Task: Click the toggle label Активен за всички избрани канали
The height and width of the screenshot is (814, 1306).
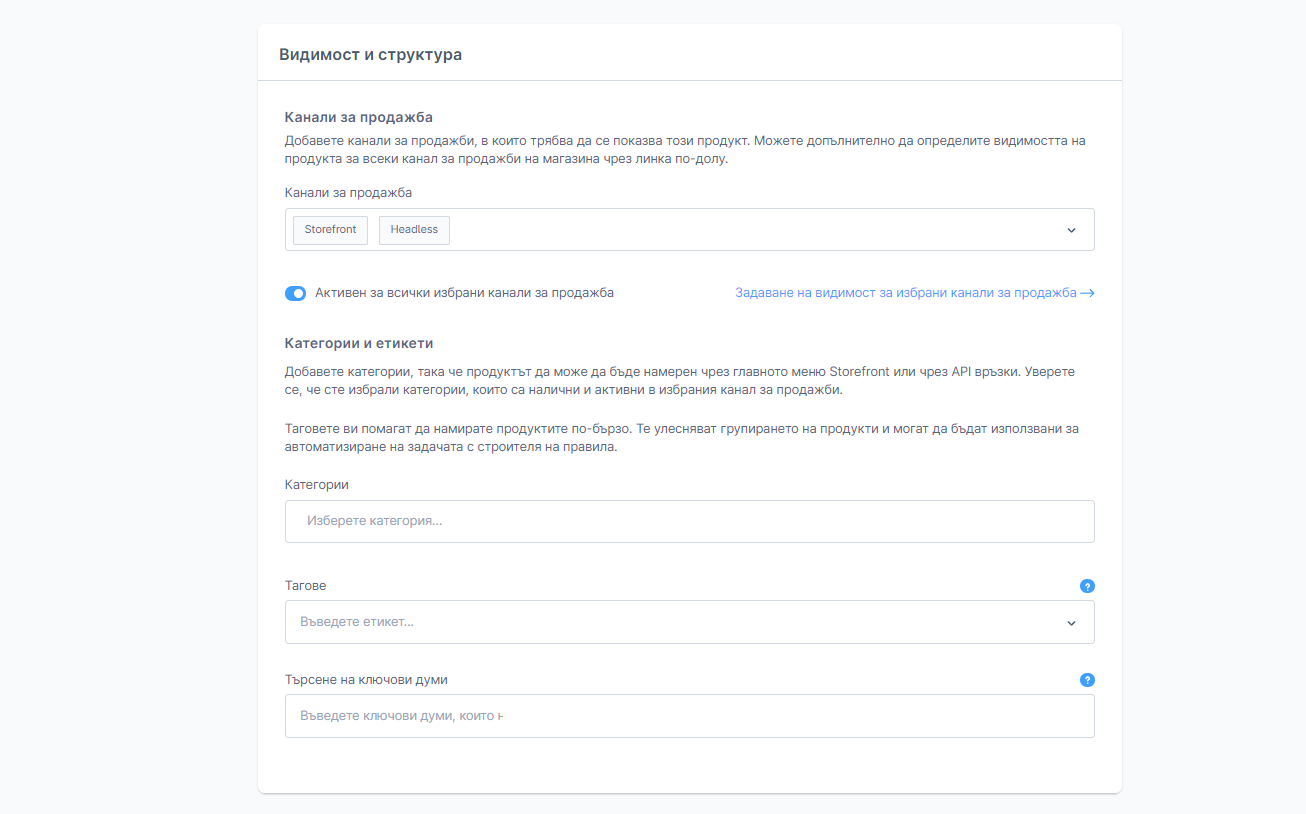Action: click(x=464, y=293)
